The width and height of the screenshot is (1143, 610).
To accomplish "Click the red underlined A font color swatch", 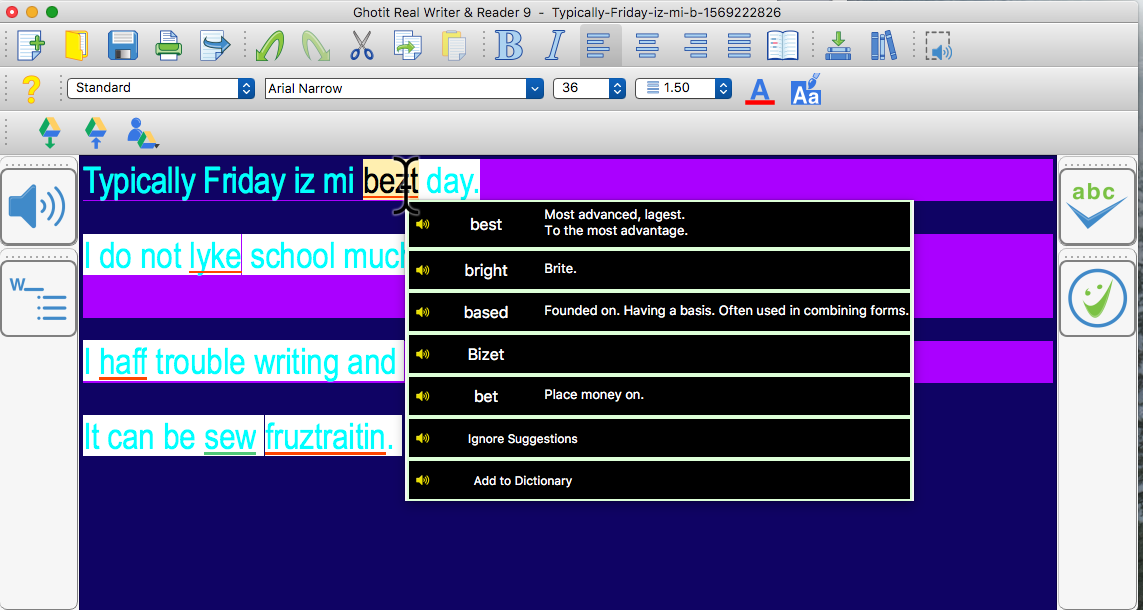I will pos(759,89).
